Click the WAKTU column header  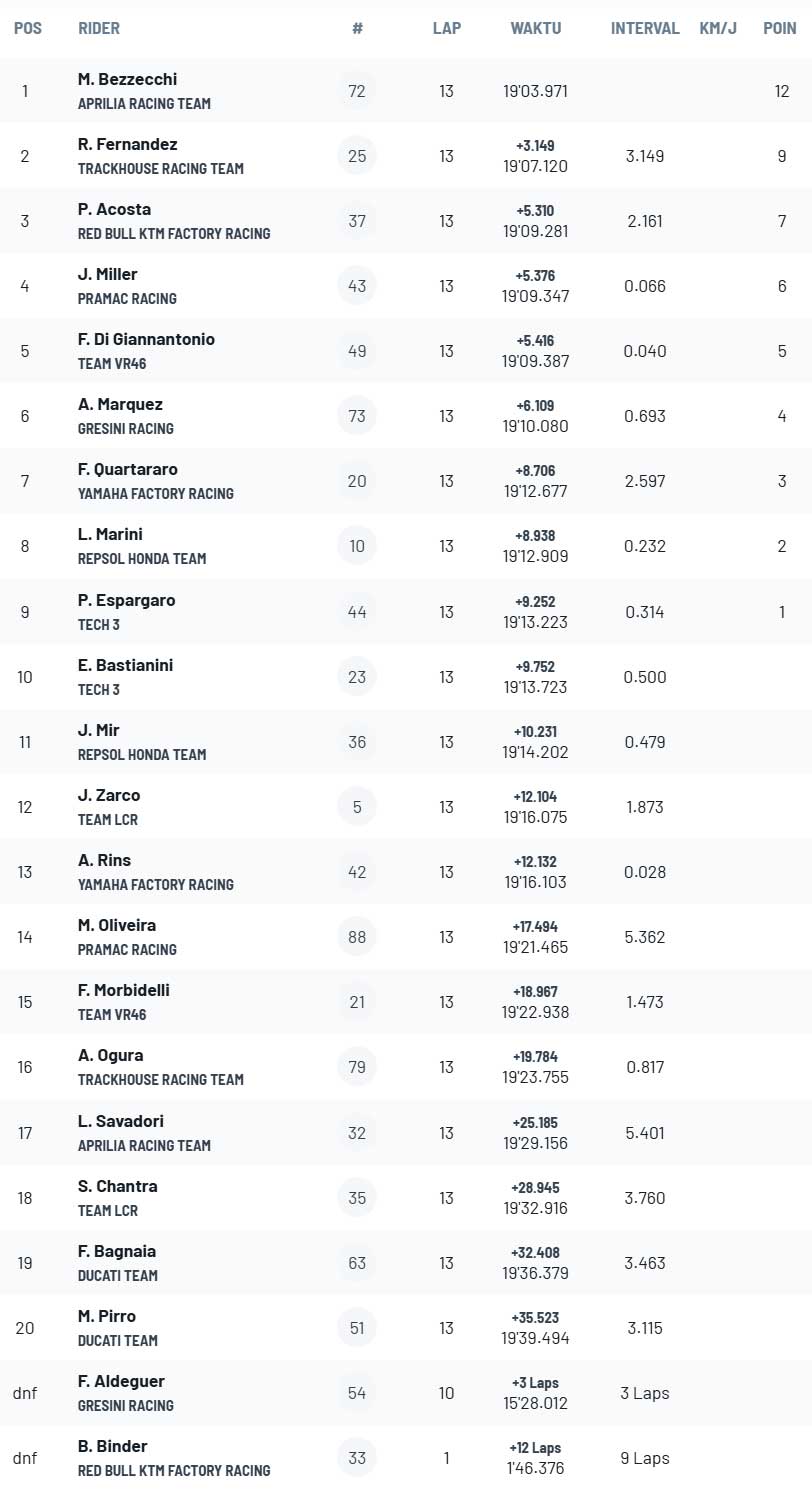pyautogui.click(x=536, y=28)
